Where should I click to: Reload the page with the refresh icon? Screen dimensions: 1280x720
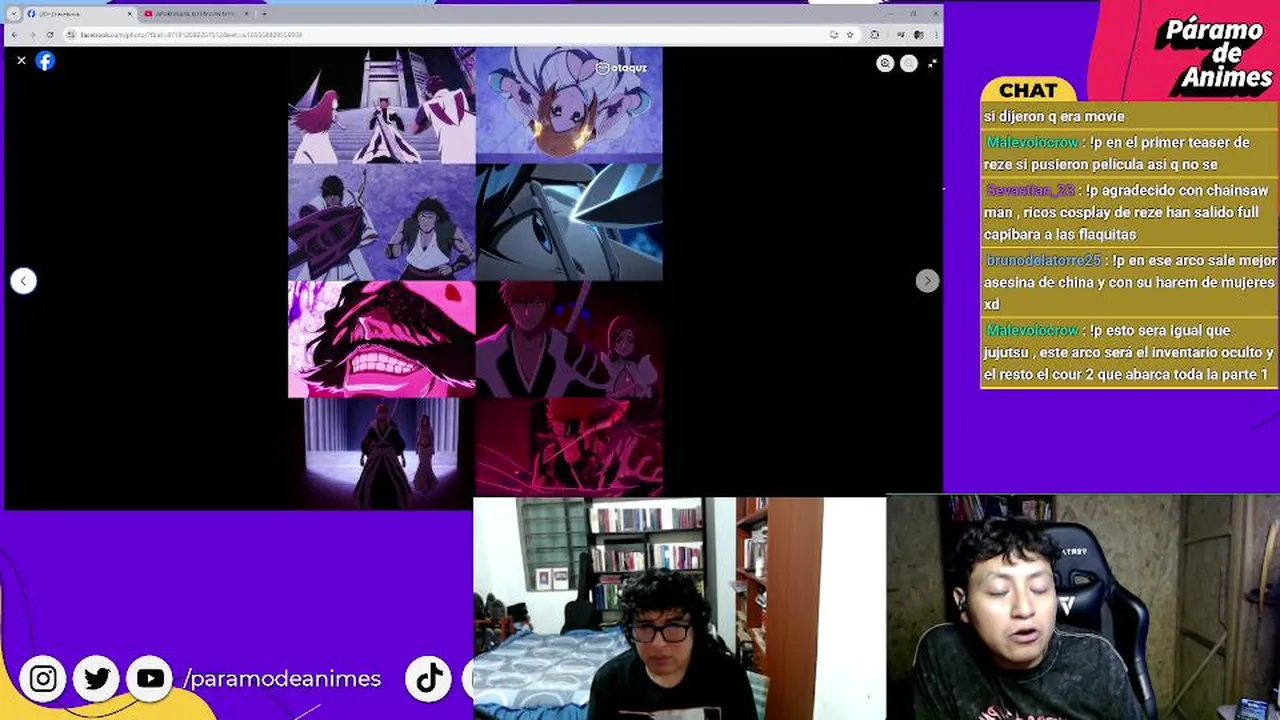point(49,34)
